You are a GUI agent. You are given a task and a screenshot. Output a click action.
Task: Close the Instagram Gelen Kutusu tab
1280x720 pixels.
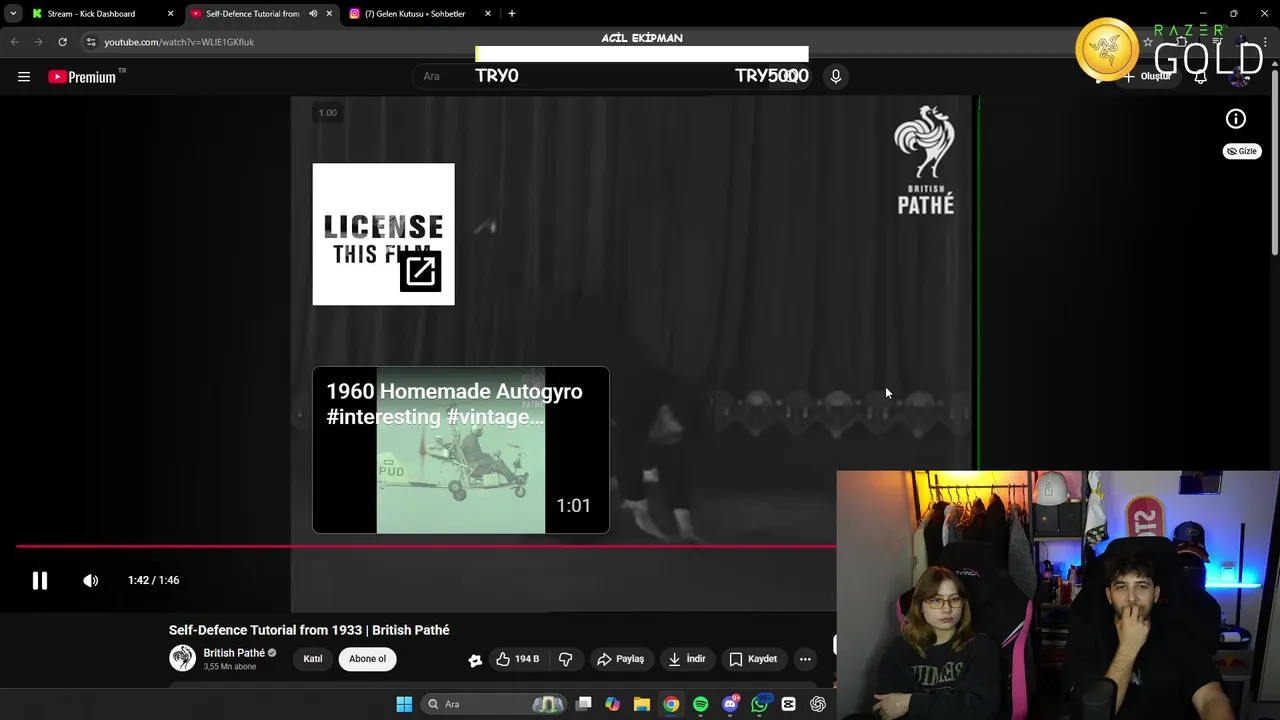coord(488,14)
